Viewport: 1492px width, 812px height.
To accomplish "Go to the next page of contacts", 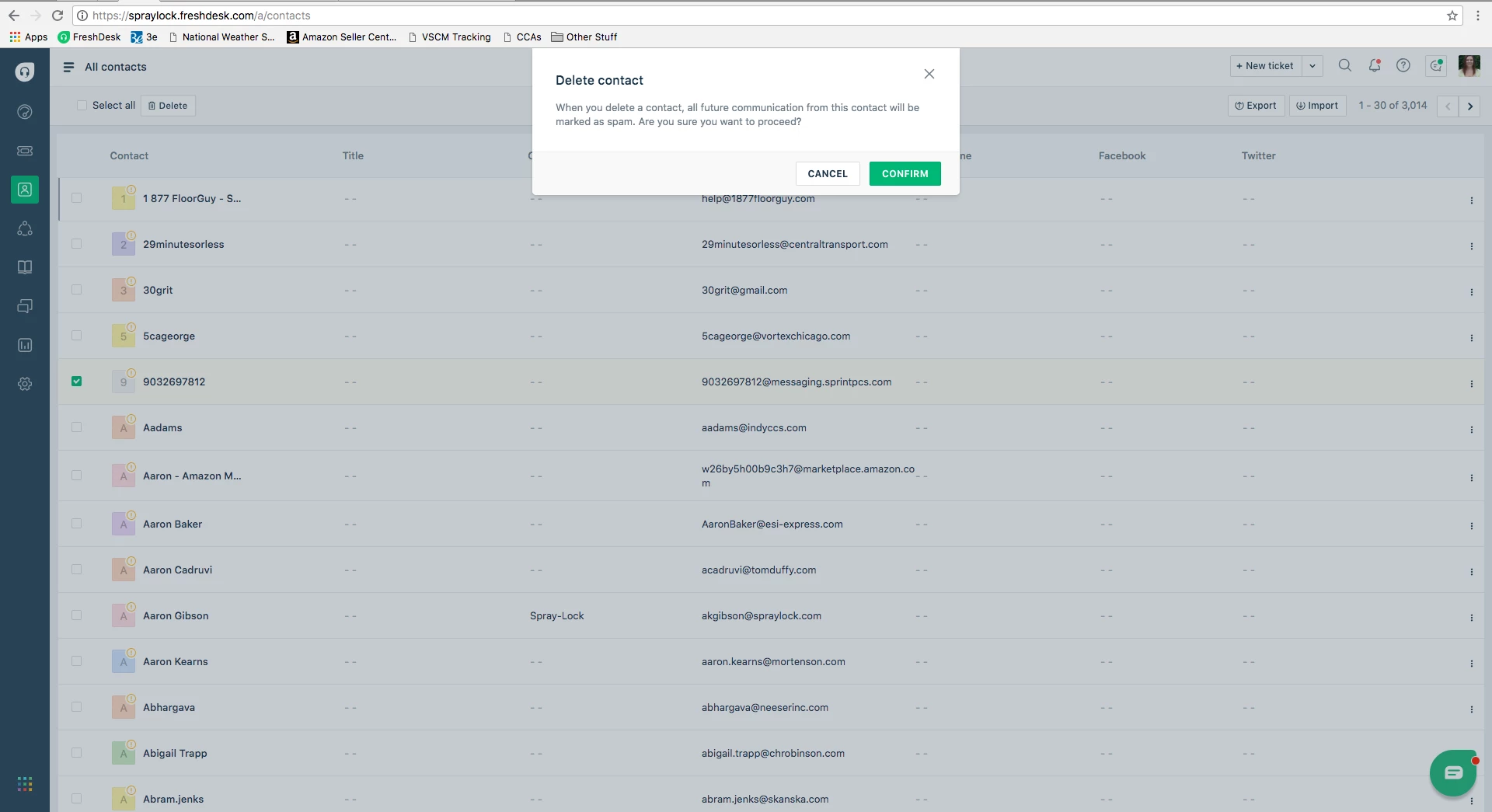I will tap(1469, 106).
